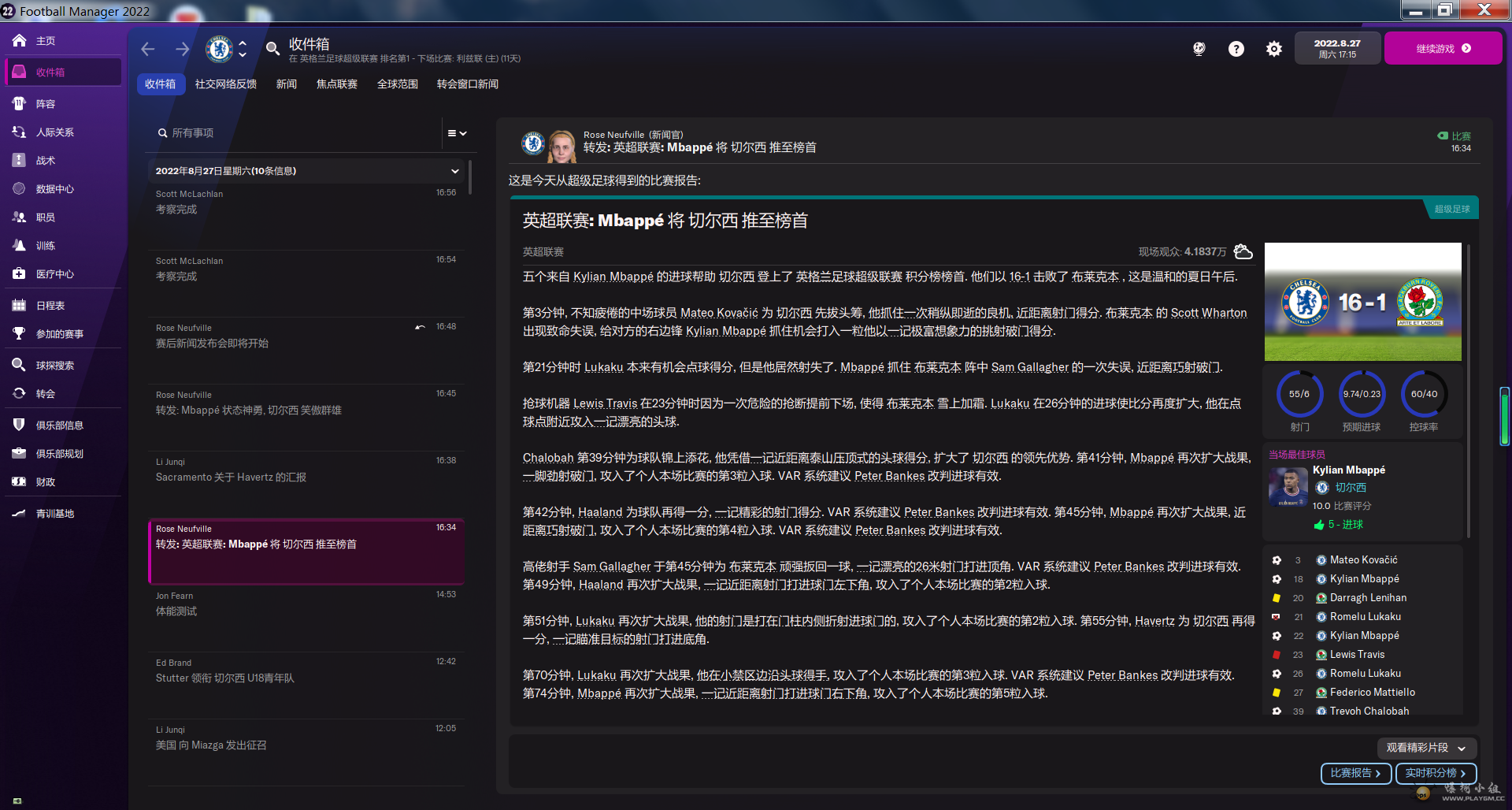
Task: Switch to 新闻 tab
Action: (287, 84)
